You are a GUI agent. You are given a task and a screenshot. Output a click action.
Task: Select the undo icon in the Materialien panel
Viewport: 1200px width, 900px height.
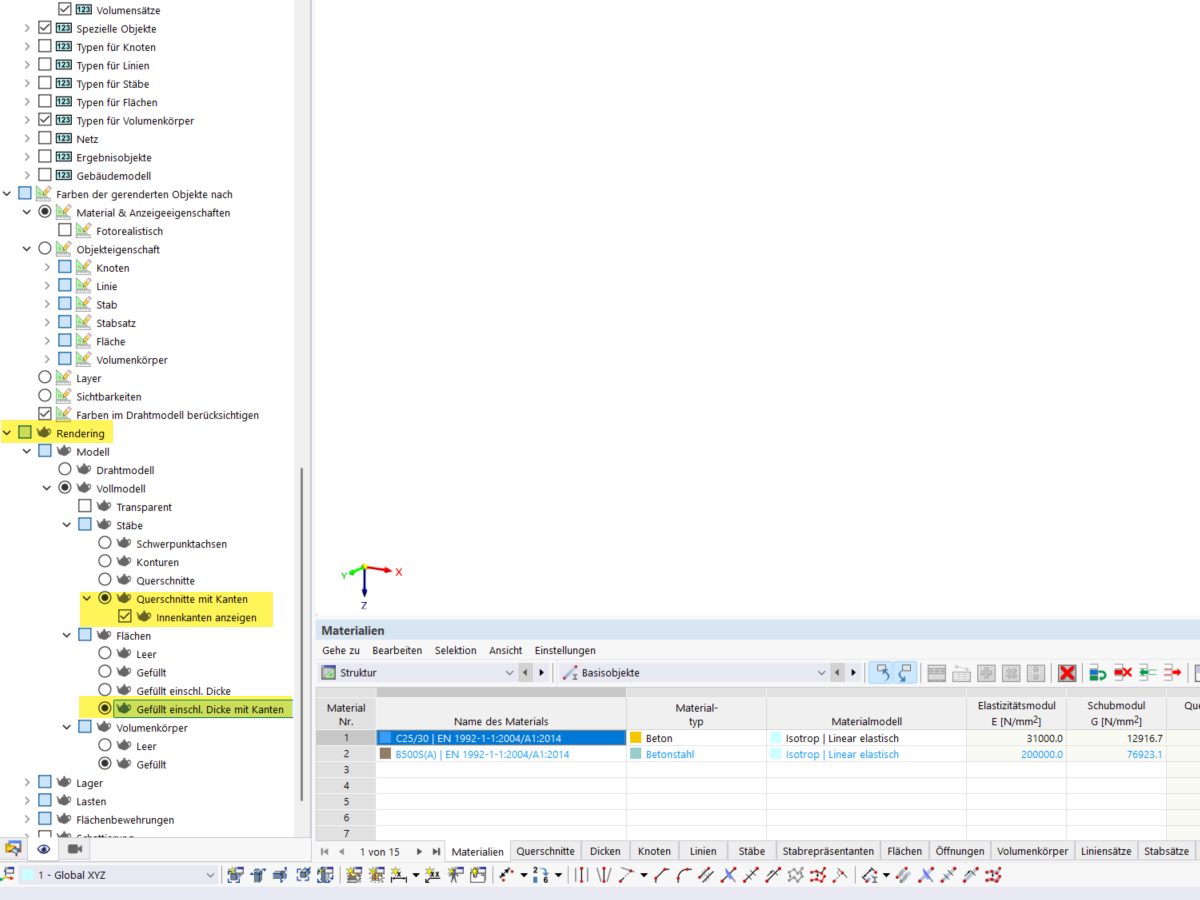tap(880, 672)
